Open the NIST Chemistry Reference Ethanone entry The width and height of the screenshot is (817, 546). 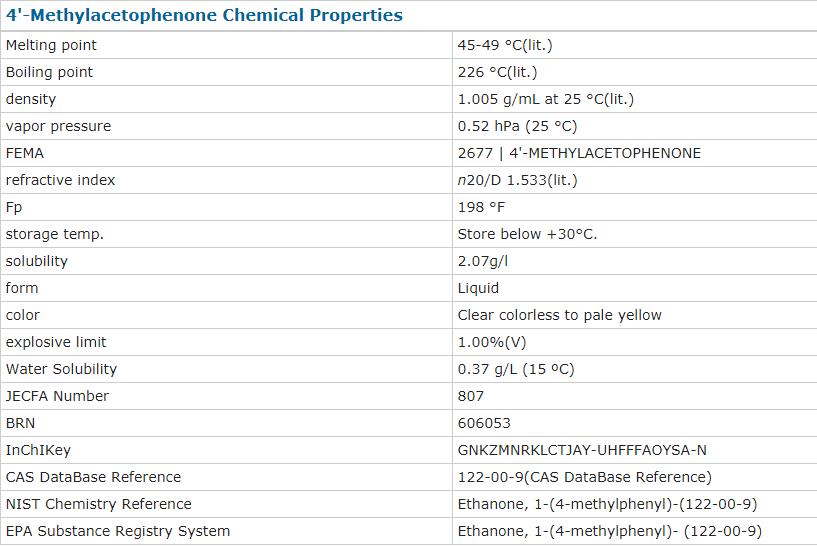(x=607, y=504)
